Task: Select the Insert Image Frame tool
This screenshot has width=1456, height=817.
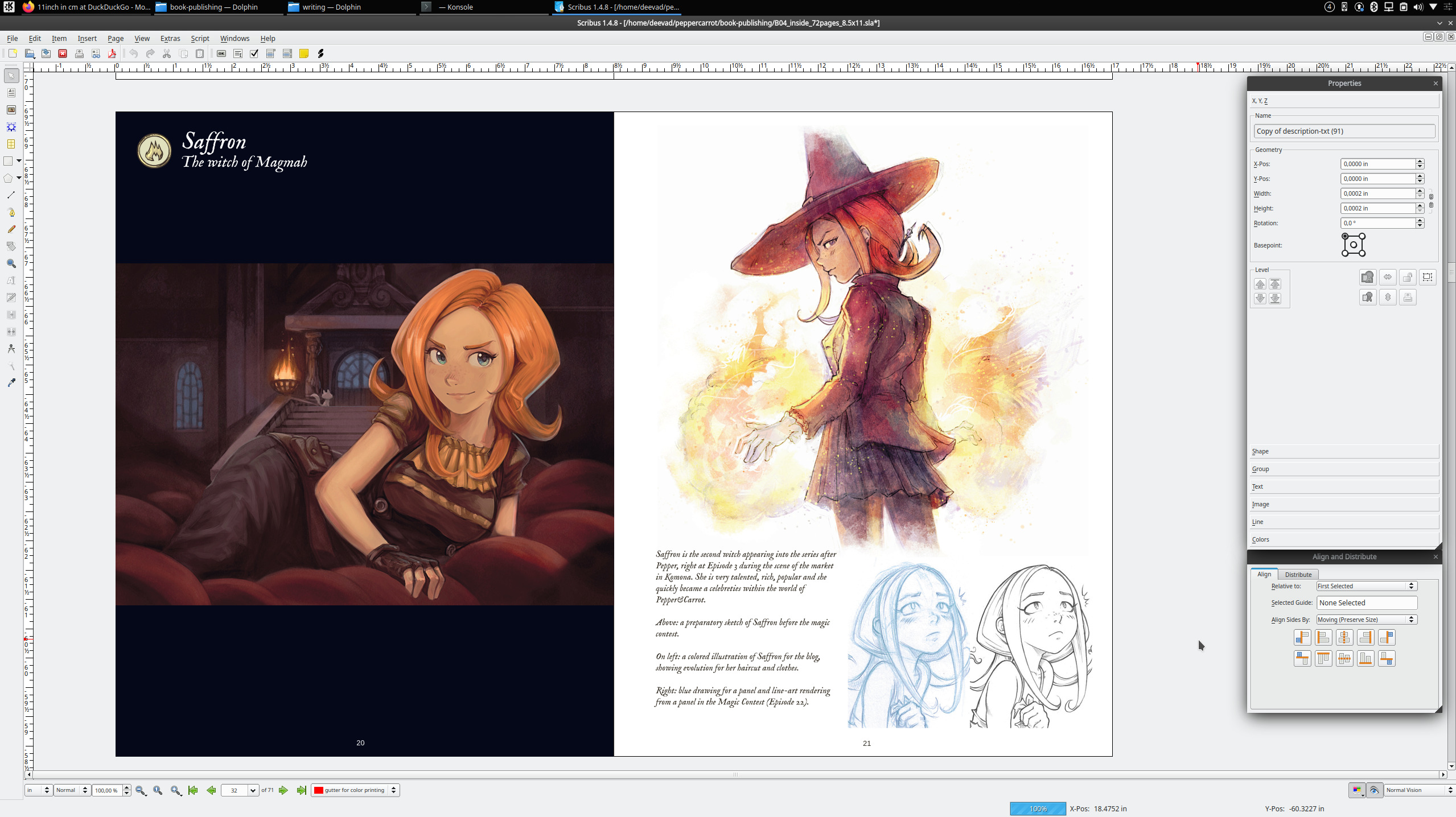Action: [x=11, y=110]
